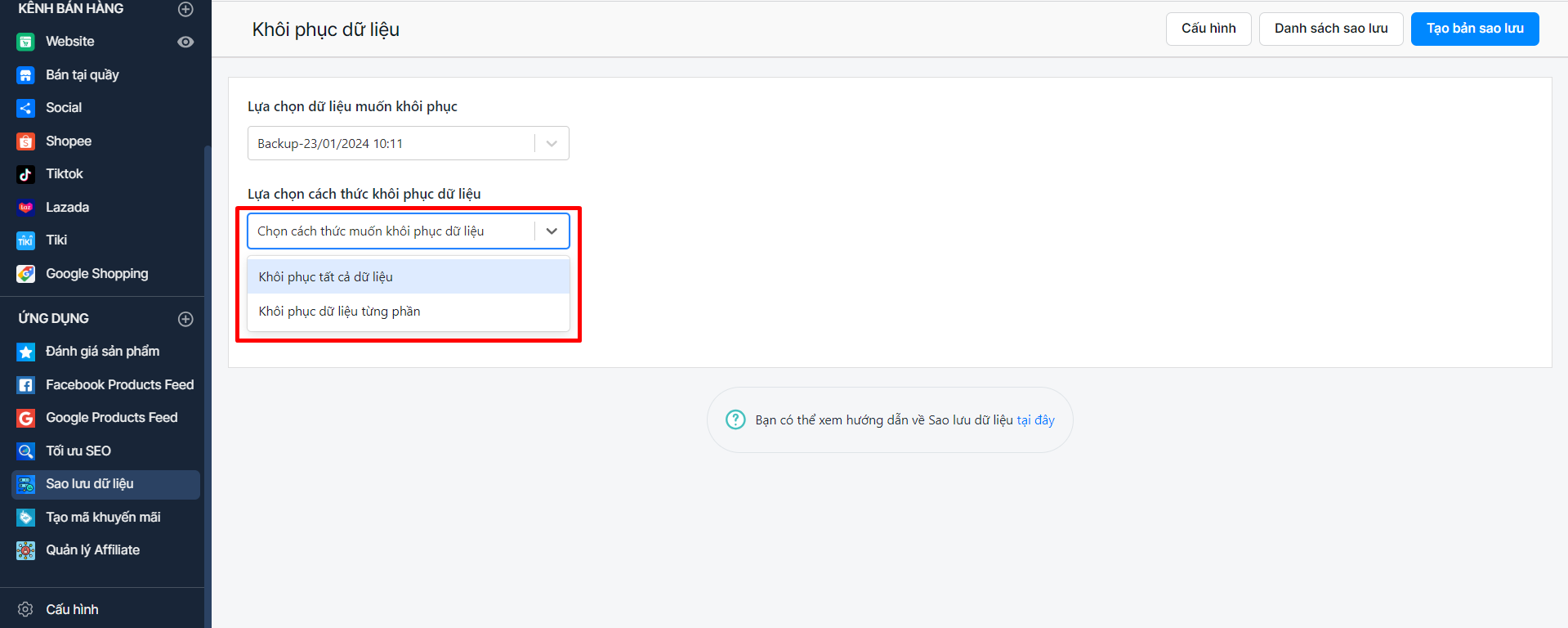Image resolution: width=1568 pixels, height=628 pixels.
Task: Open the Social sales channel
Action: pos(64,108)
